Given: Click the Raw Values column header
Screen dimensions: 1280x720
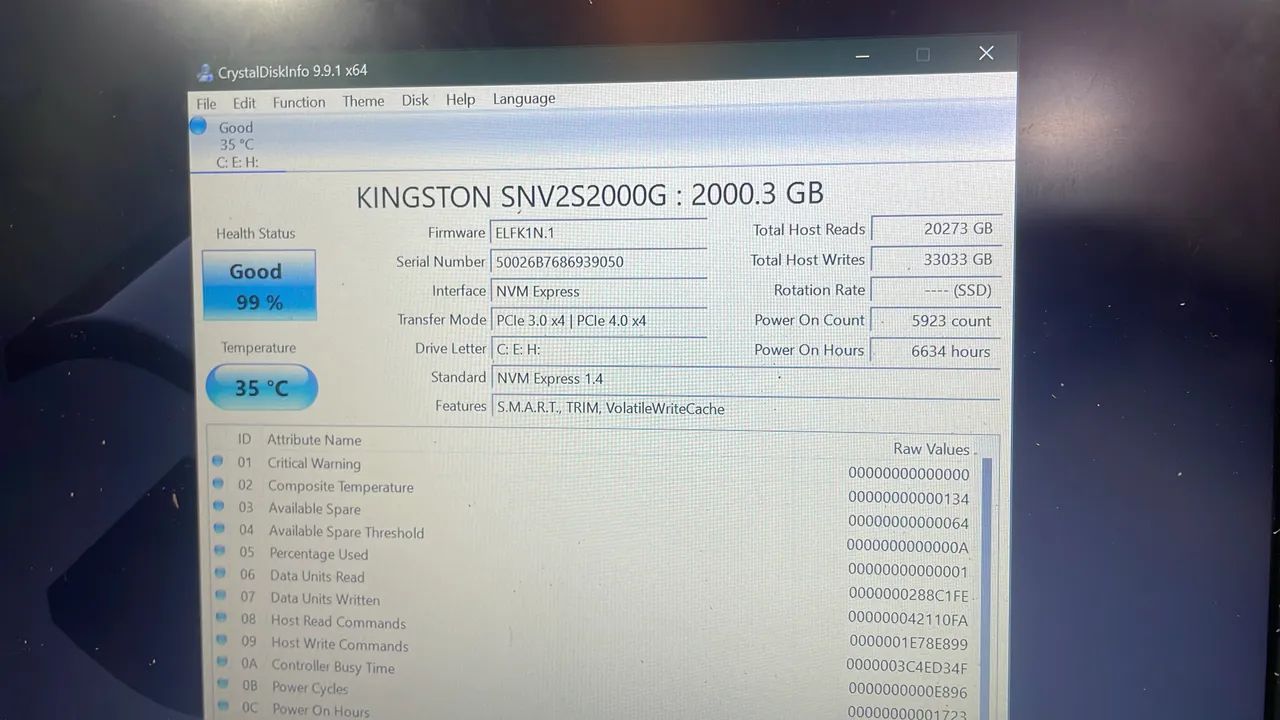Looking at the screenshot, I should coord(931,449).
